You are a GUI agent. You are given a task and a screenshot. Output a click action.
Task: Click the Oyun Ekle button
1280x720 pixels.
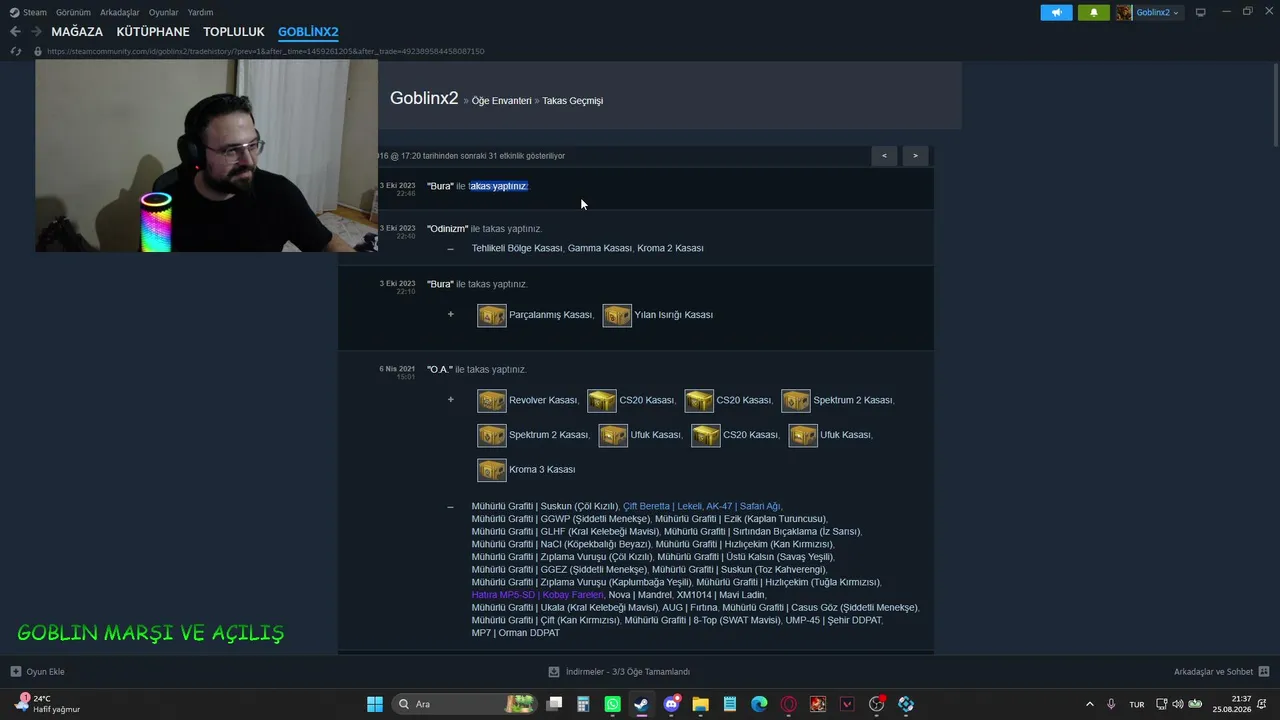coord(37,672)
